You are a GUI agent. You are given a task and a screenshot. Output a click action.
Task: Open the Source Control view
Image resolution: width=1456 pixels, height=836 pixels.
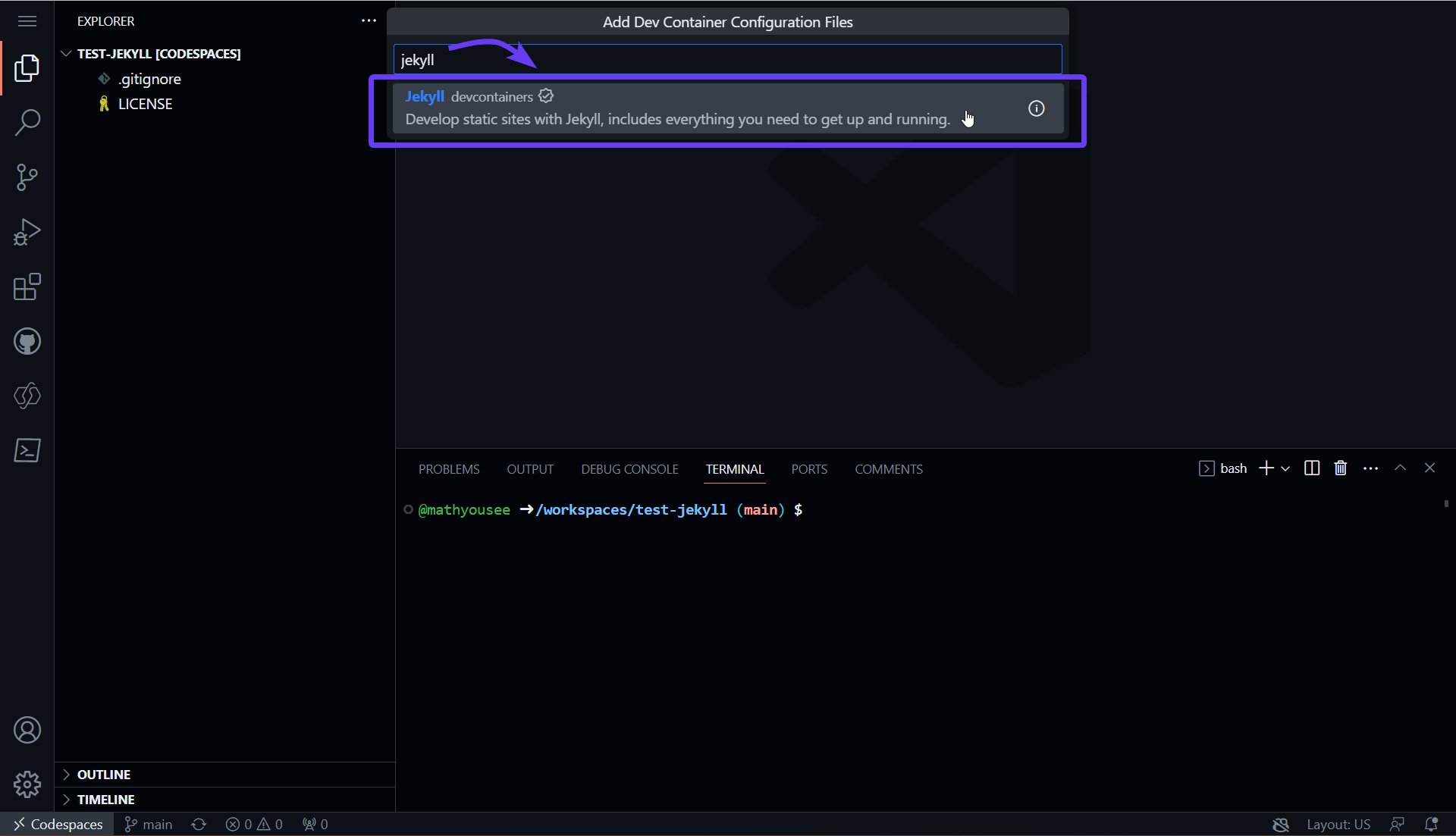point(27,177)
